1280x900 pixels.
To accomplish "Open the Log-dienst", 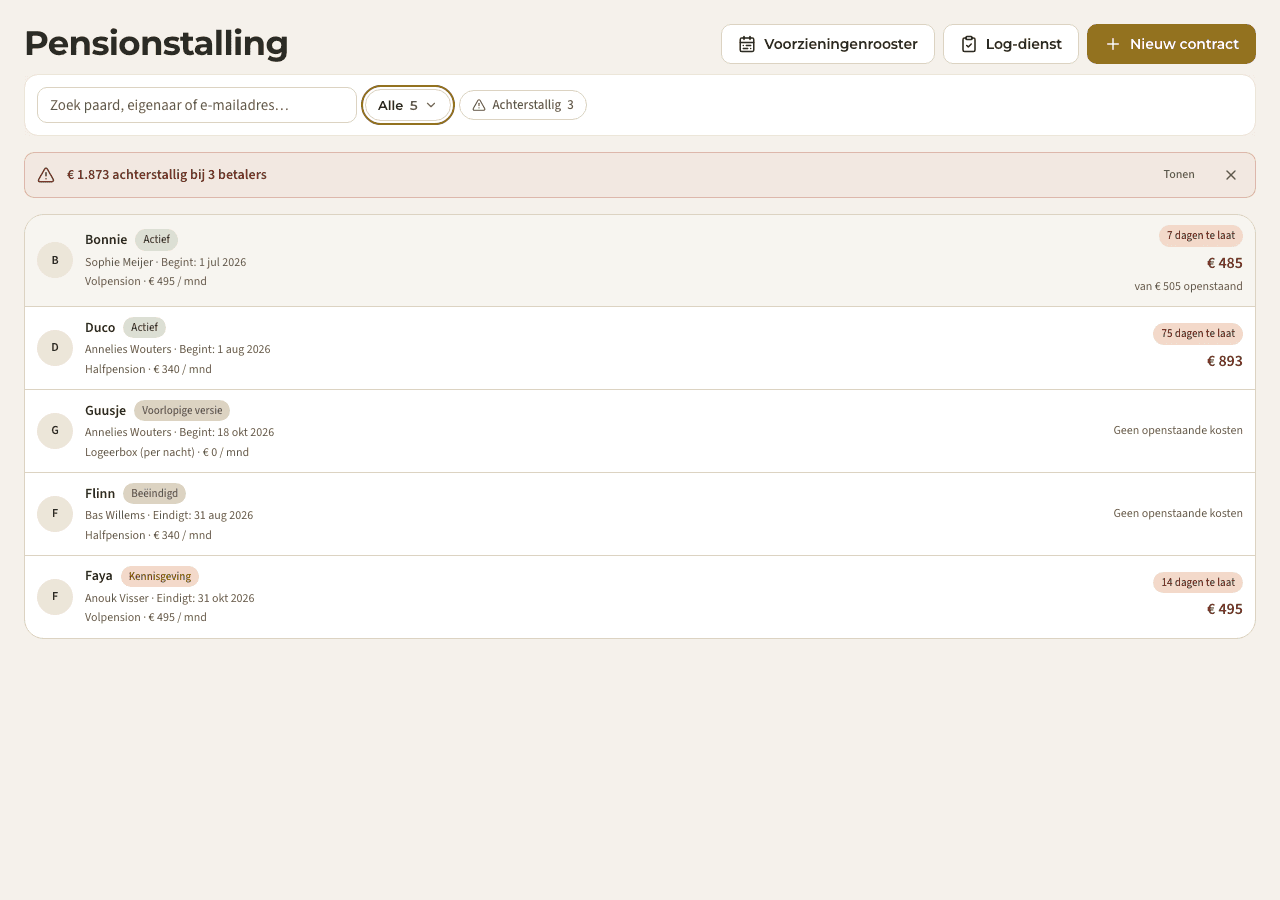I will pyautogui.click(x=1011, y=44).
